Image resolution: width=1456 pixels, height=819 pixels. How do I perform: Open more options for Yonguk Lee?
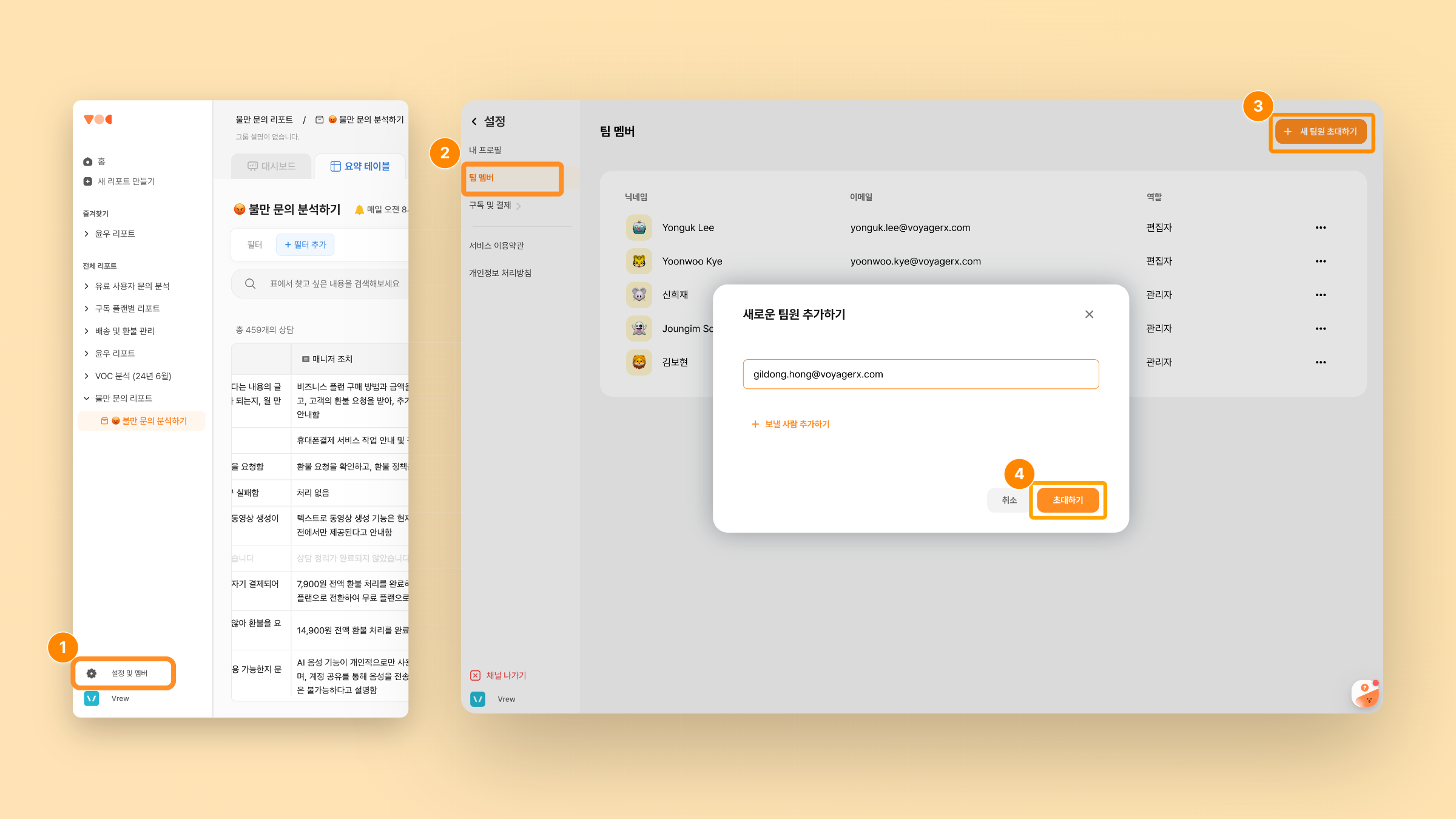(x=1321, y=227)
